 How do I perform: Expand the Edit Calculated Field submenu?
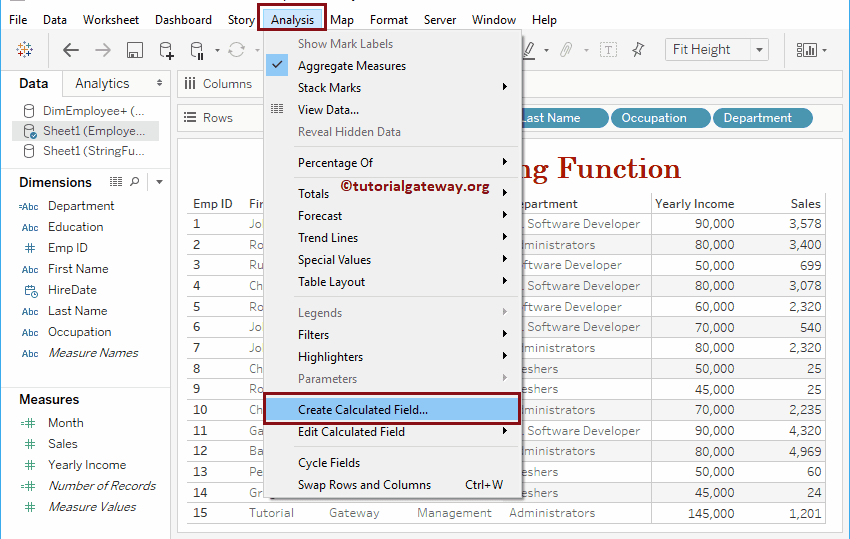pos(505,431)
